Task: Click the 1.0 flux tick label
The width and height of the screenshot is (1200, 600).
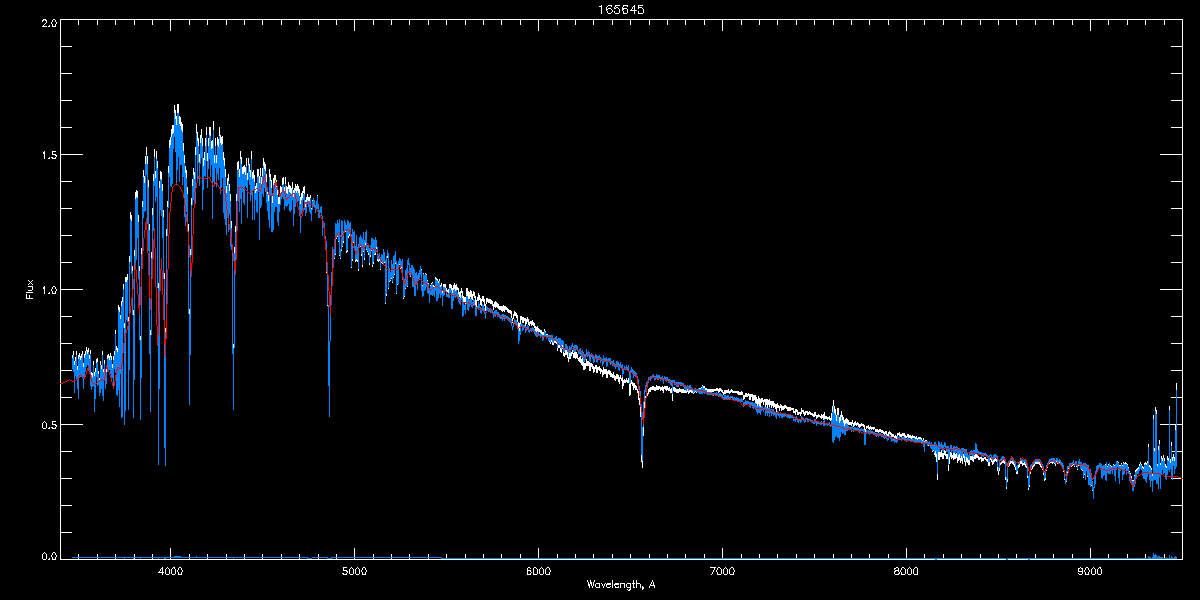Action: click(47, 290)
